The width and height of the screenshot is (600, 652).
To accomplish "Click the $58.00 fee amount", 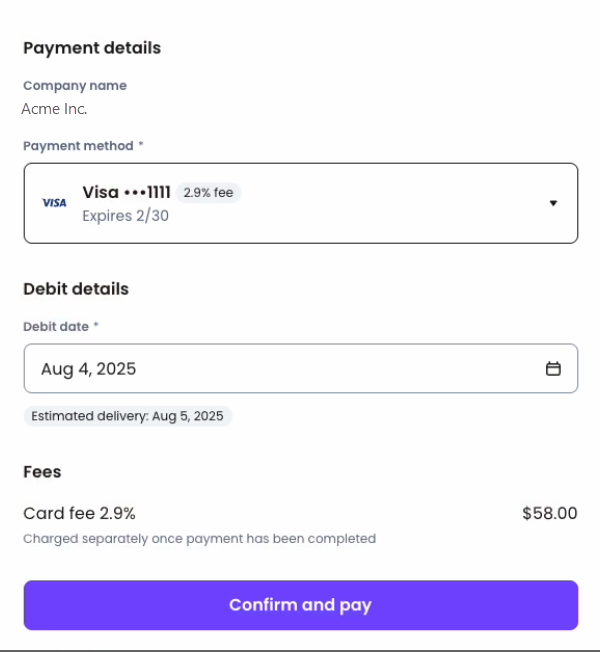I will pyautogui.click(x=549, y=513).
